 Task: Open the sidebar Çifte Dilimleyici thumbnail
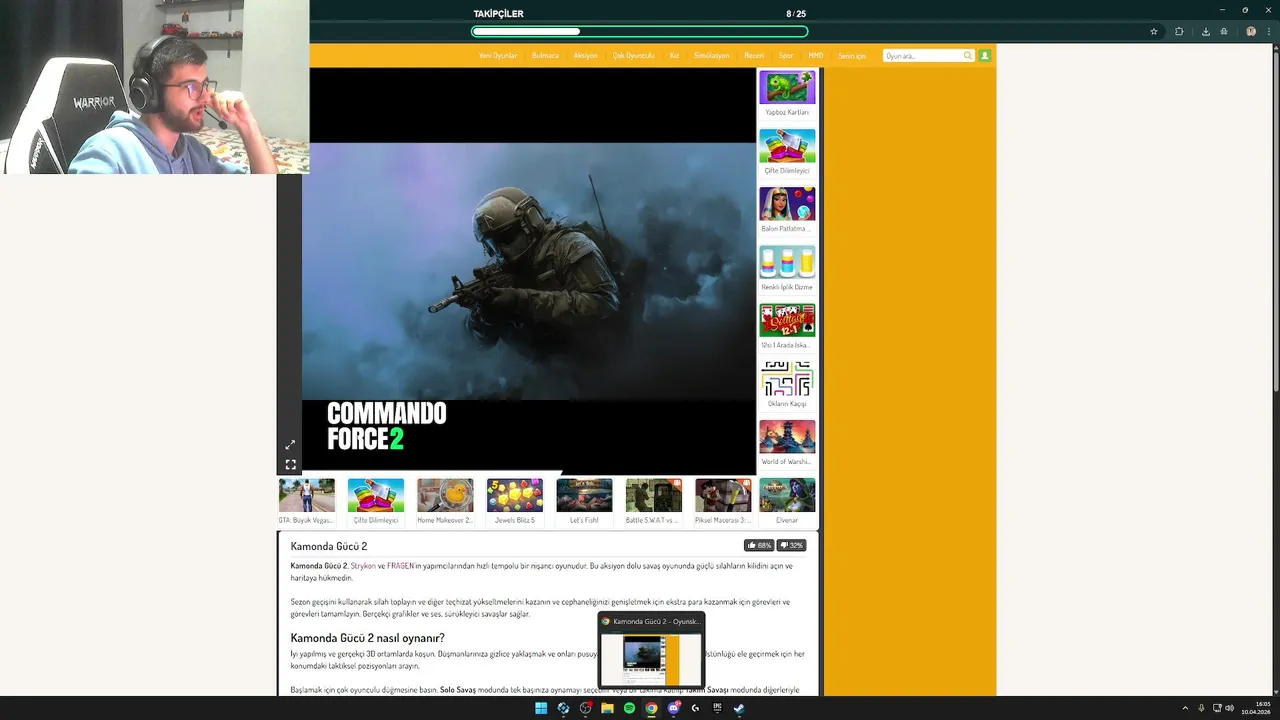coord(787,146)
